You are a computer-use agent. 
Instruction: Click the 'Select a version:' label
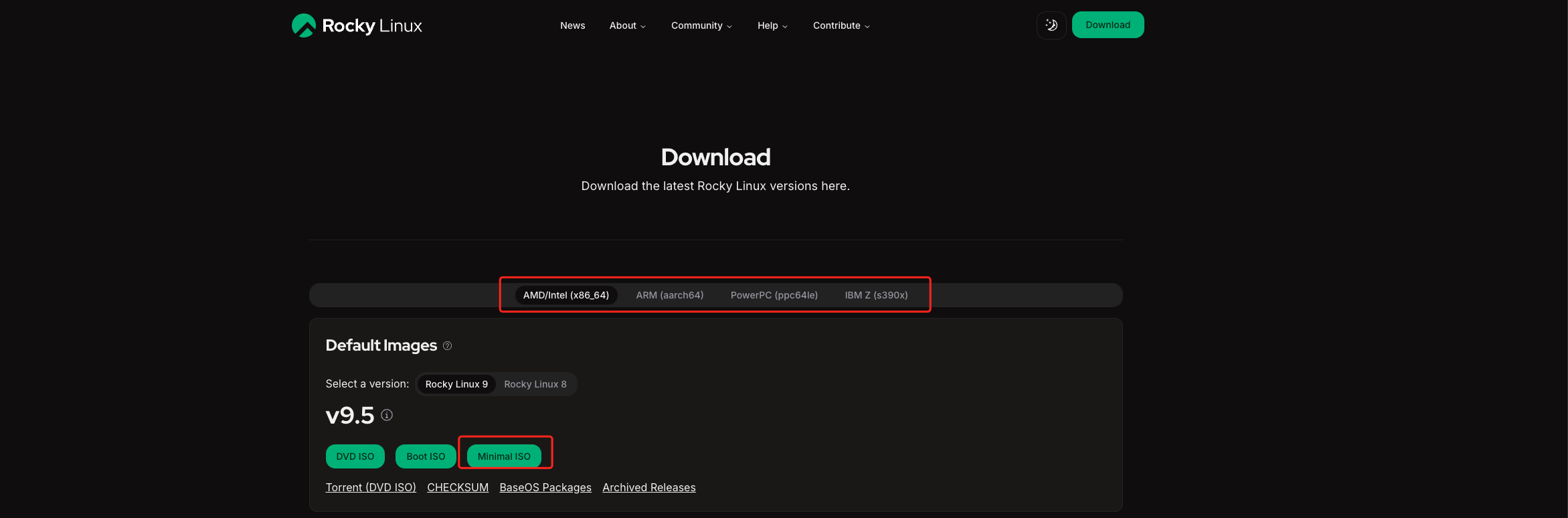coord(367,383)
